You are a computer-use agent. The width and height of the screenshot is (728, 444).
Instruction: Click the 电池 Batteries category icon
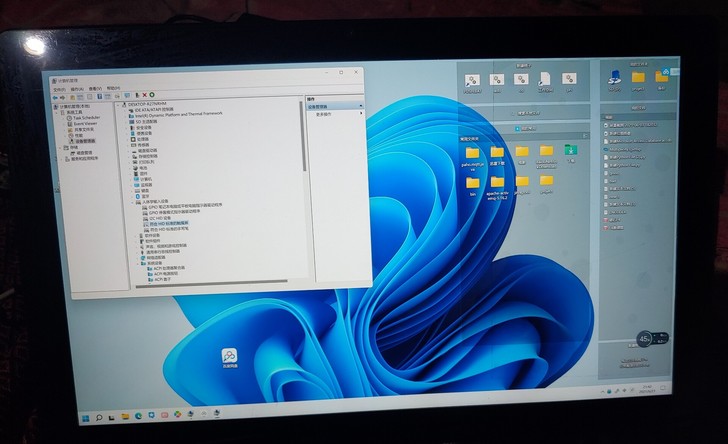[x=136, y=168]
